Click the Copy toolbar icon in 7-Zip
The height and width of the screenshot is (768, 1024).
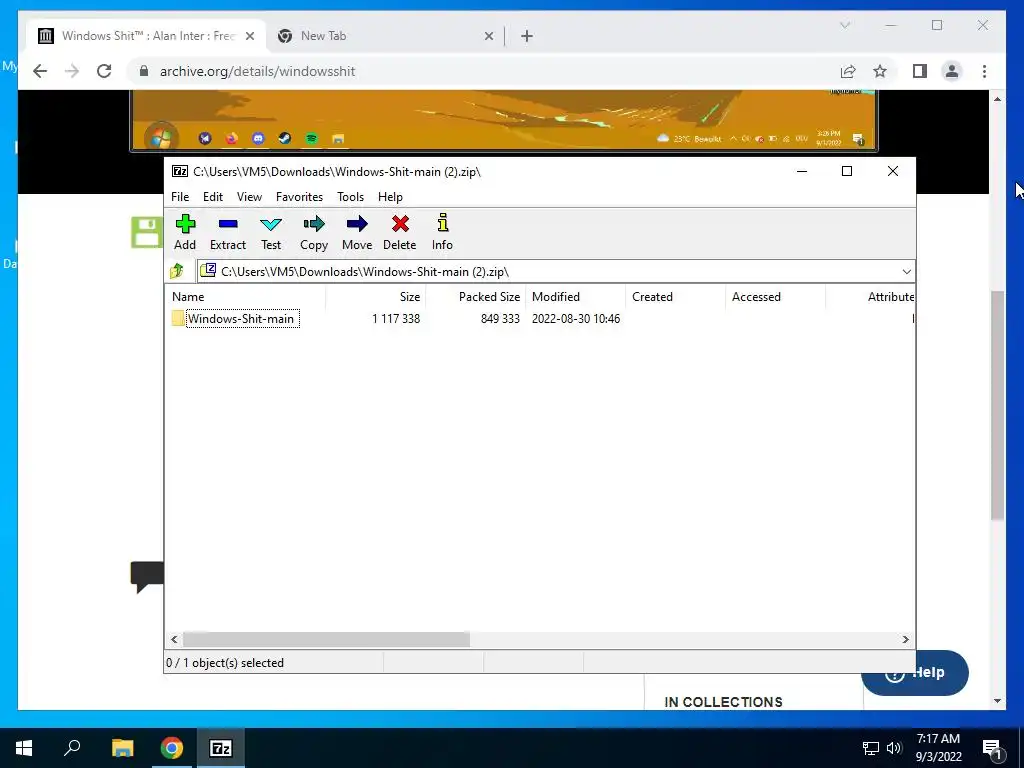pos(313,232)
